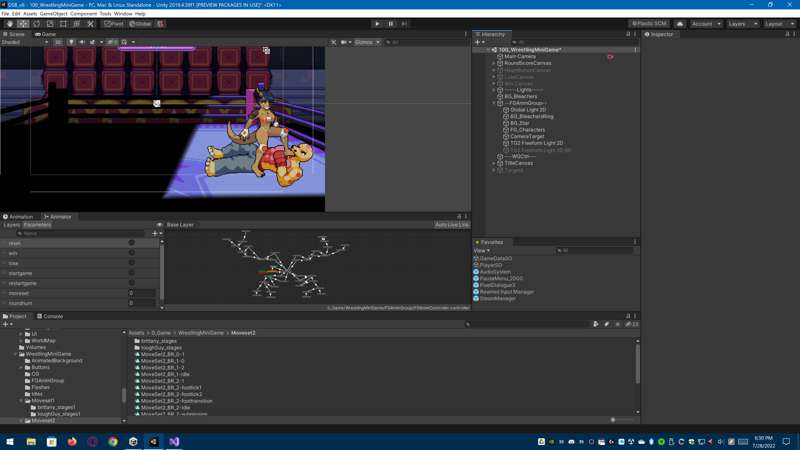Image resolution: width=800 pixels, height=450 pixels.
Task: Toggle the win trigger parameter
Action: click(132, 253)
